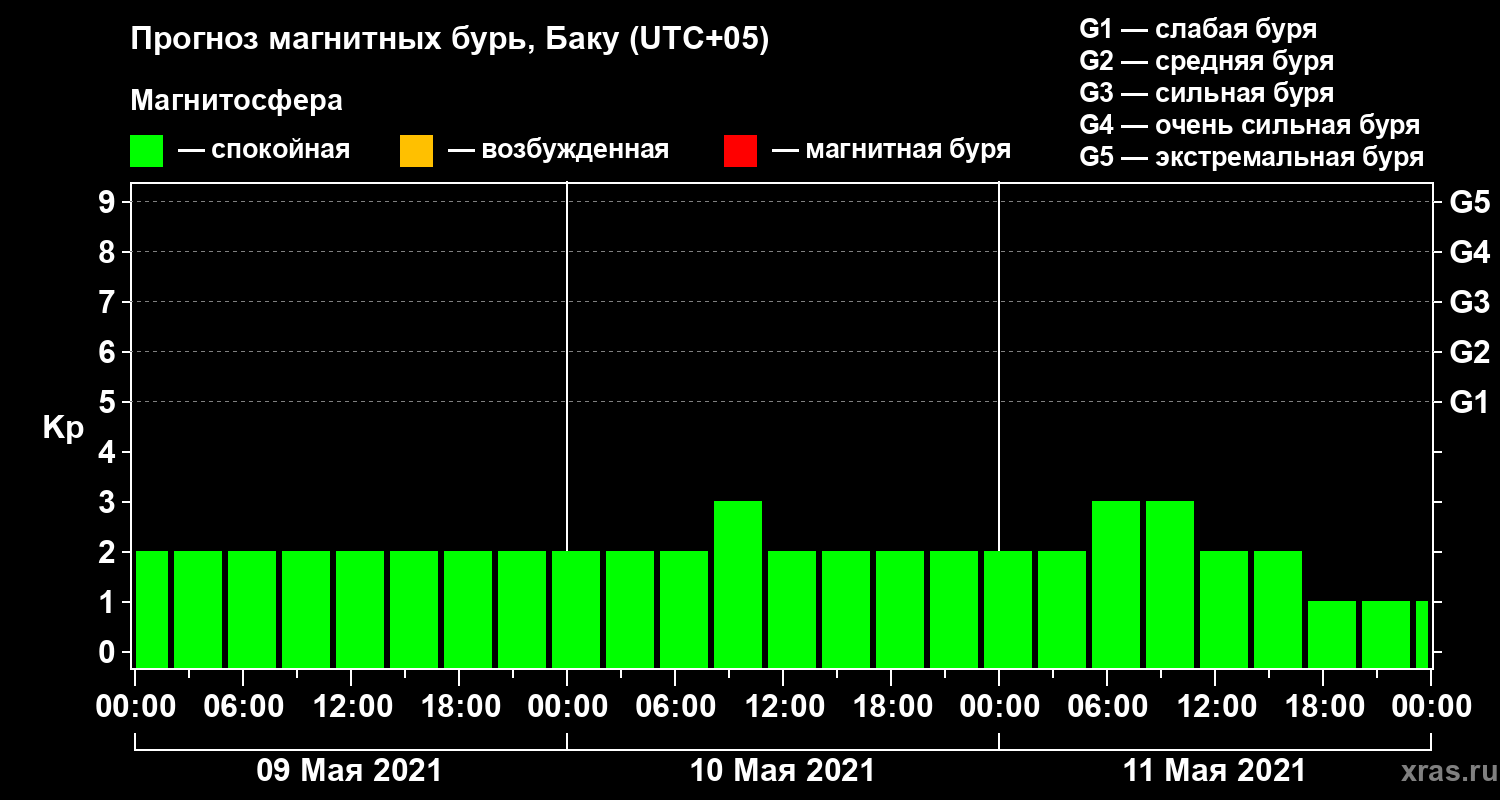This screenshot has width=1500, height=800.
Task: Click the '12:00' time label for 09 Мая
Action: [x=352, y=706]
